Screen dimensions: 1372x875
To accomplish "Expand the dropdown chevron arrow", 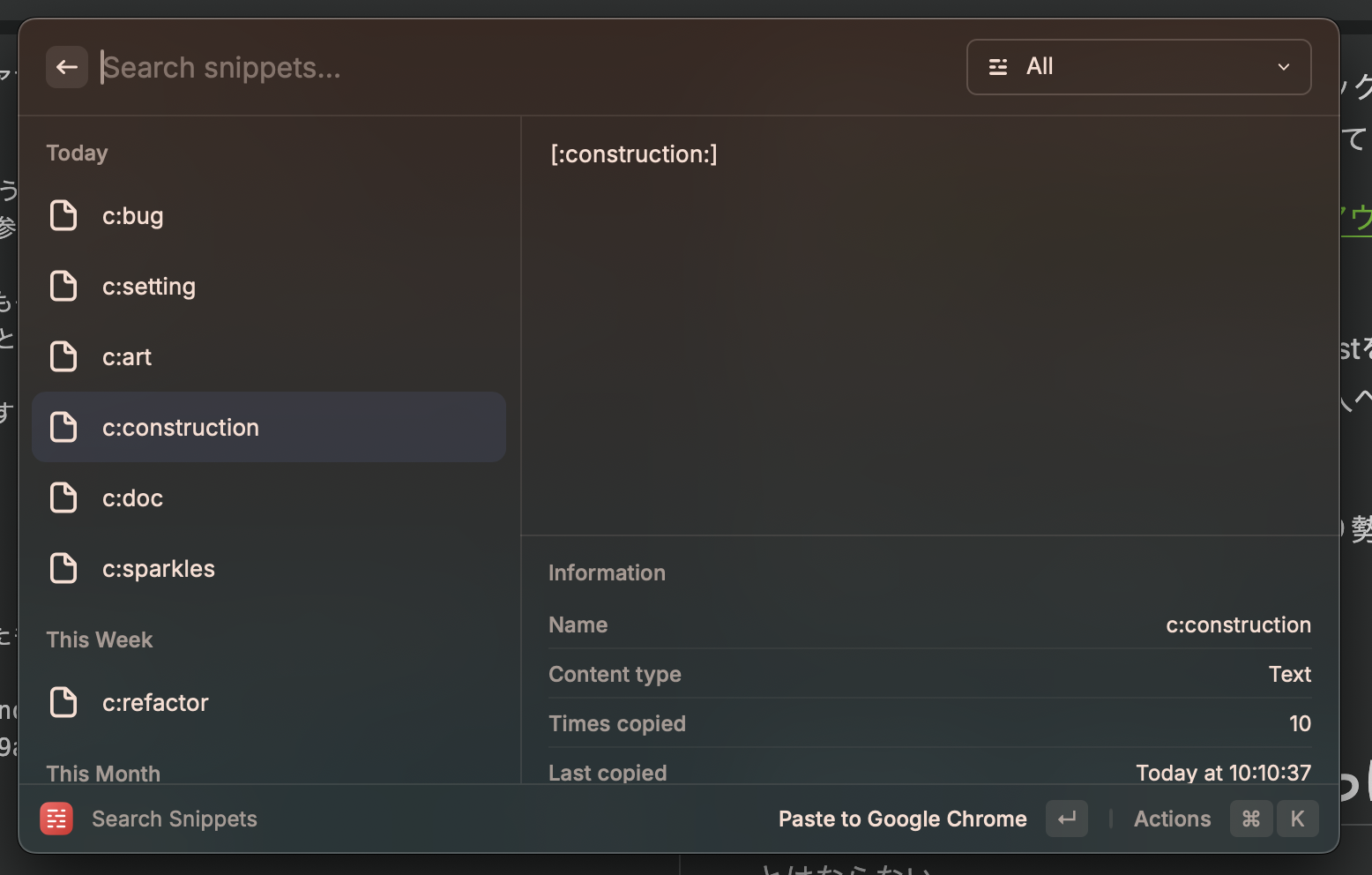I will pos(1284,67).
